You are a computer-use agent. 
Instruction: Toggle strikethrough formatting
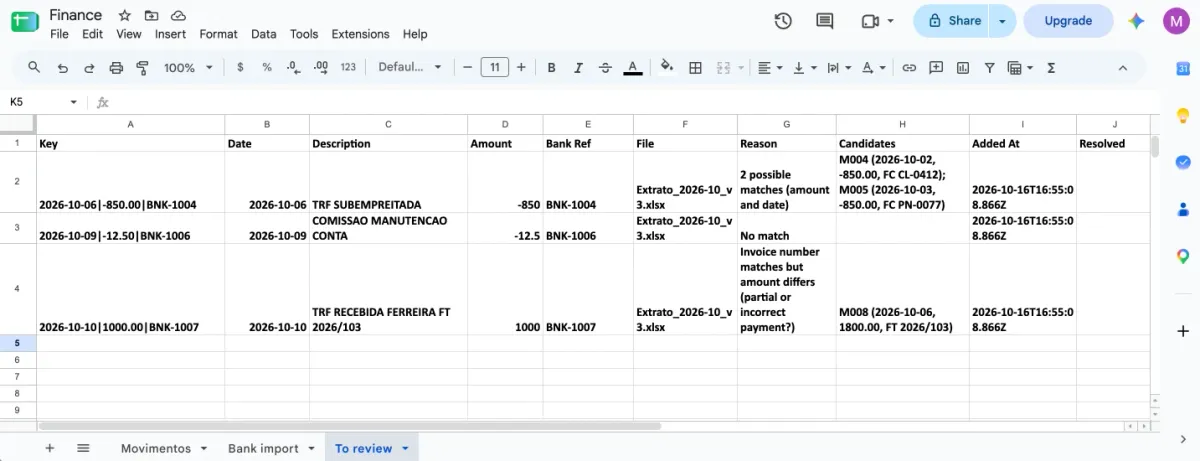tap(605, 67)
